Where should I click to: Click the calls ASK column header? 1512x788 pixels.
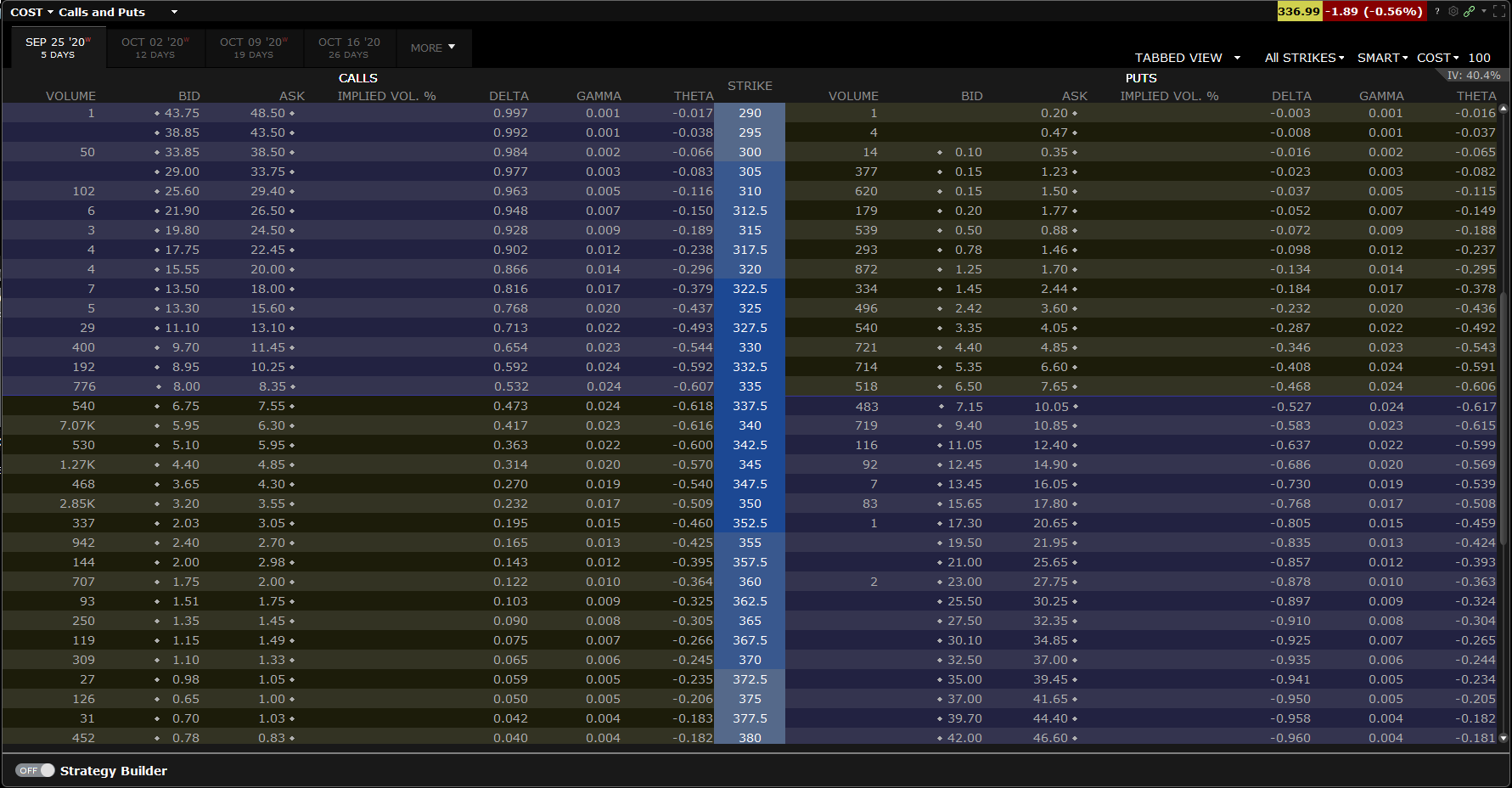[292, 96]
